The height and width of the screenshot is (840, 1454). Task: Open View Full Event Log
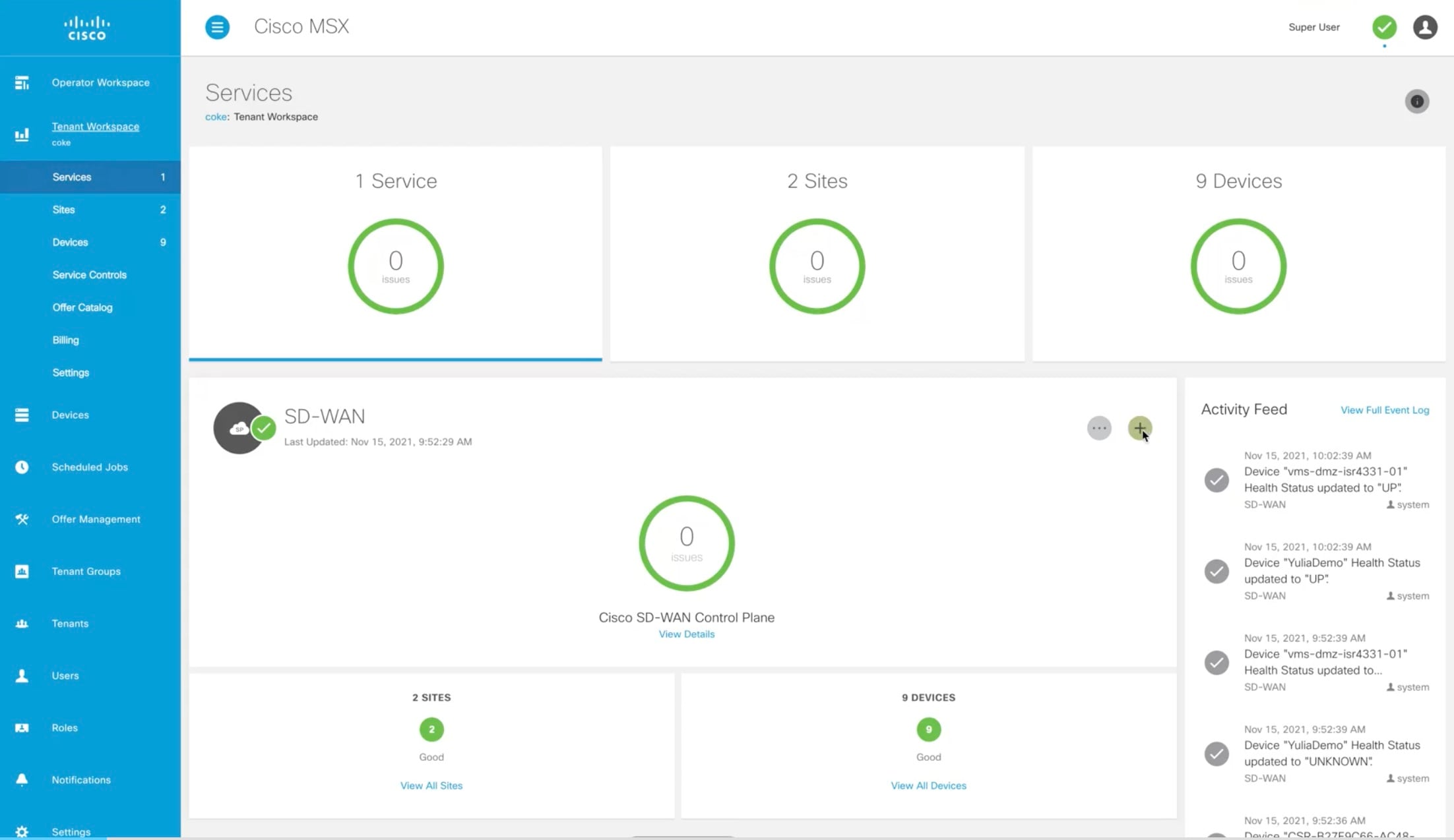[x=1385, y=410]
